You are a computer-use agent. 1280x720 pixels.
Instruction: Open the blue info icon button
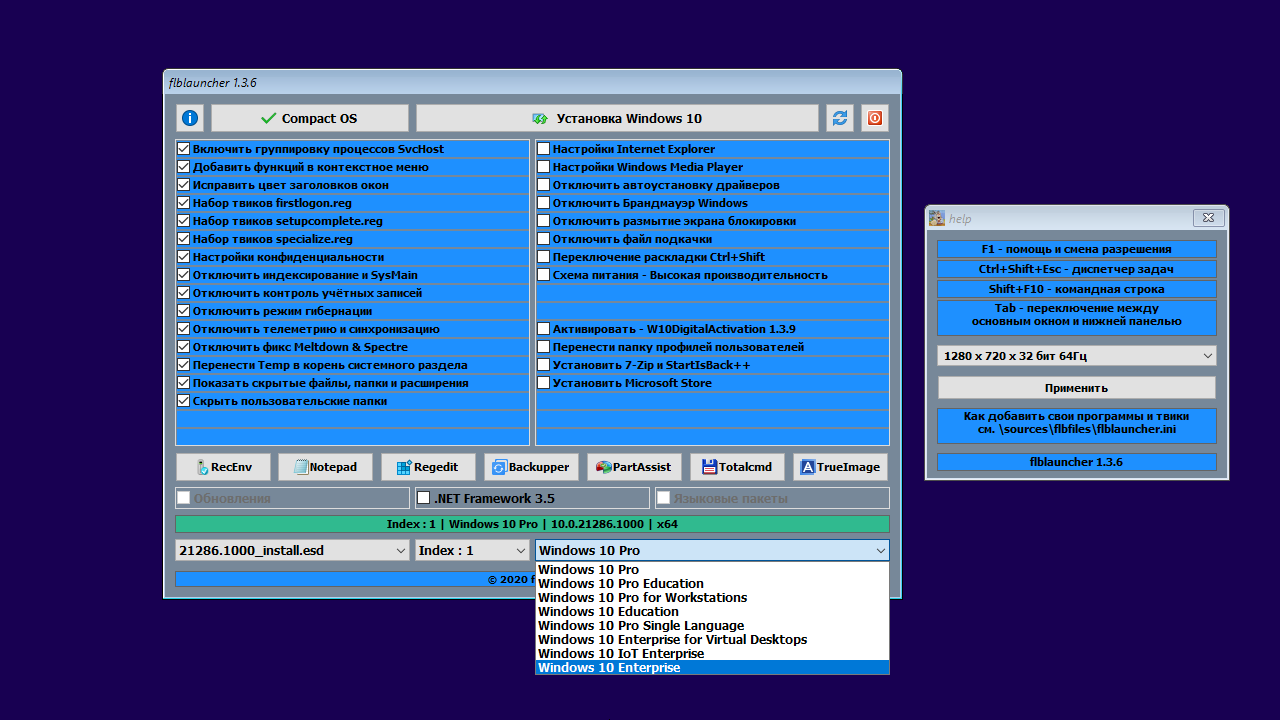click(190, 118)
